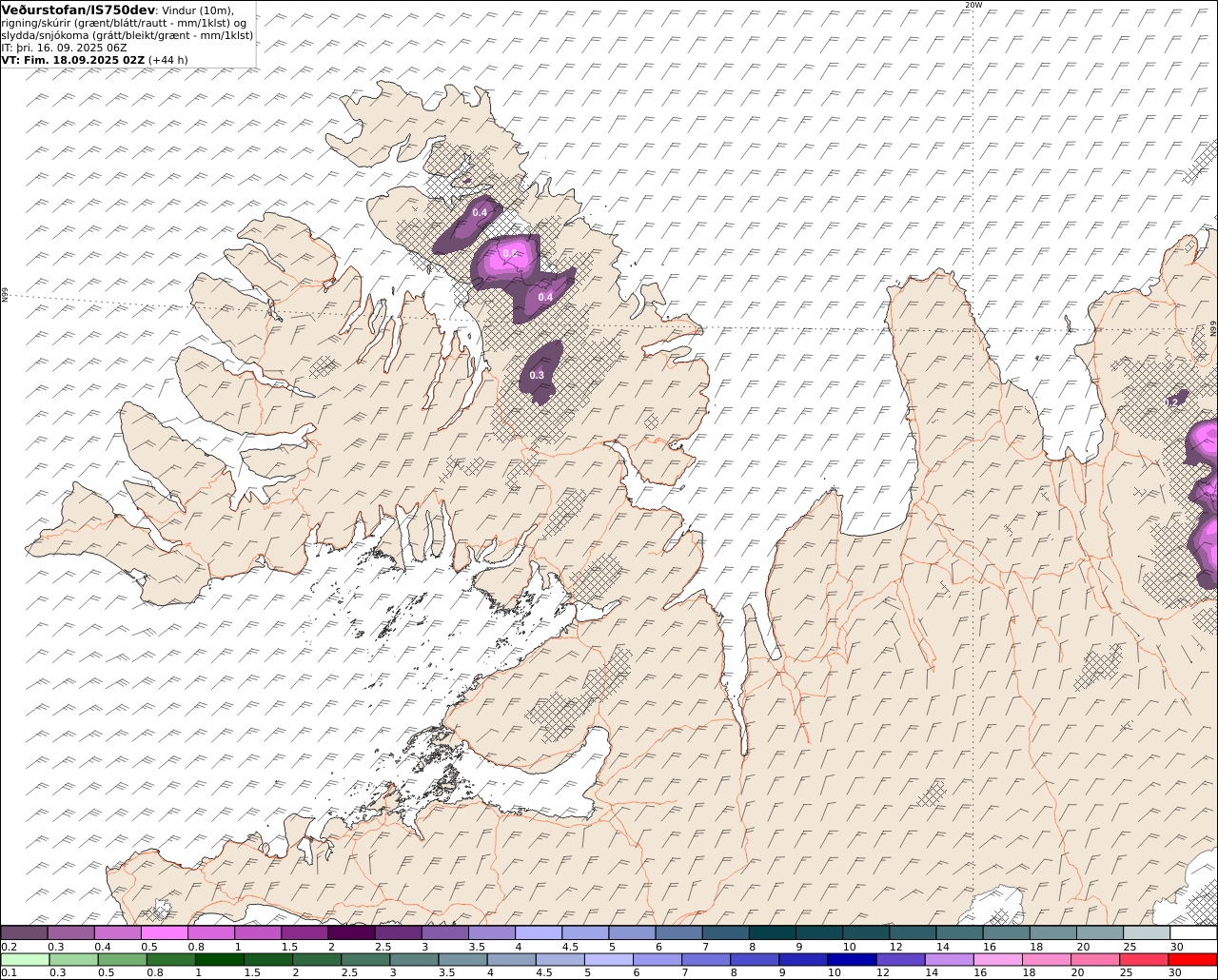
Task: Click the '(+44 h)' forecast offset text
Action: (168, 60)
